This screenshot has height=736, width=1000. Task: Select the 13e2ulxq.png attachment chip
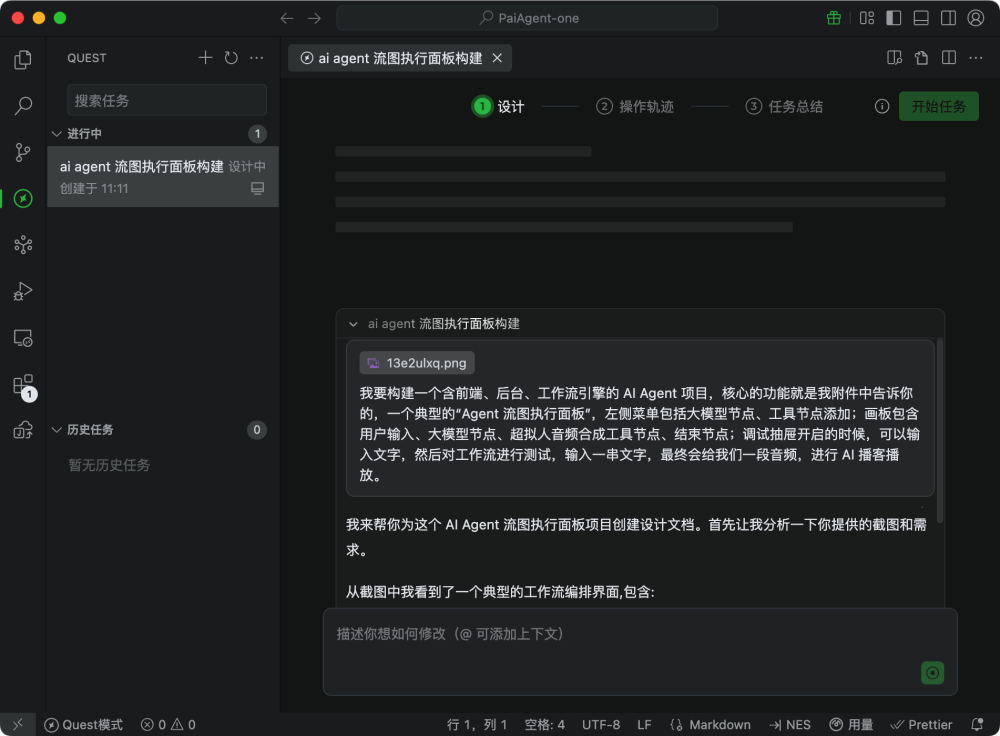click(417, 362)
